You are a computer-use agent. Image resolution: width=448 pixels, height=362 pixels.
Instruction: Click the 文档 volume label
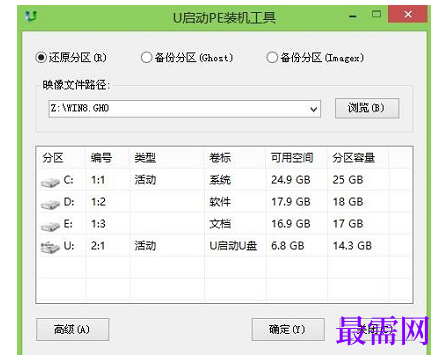220,224
